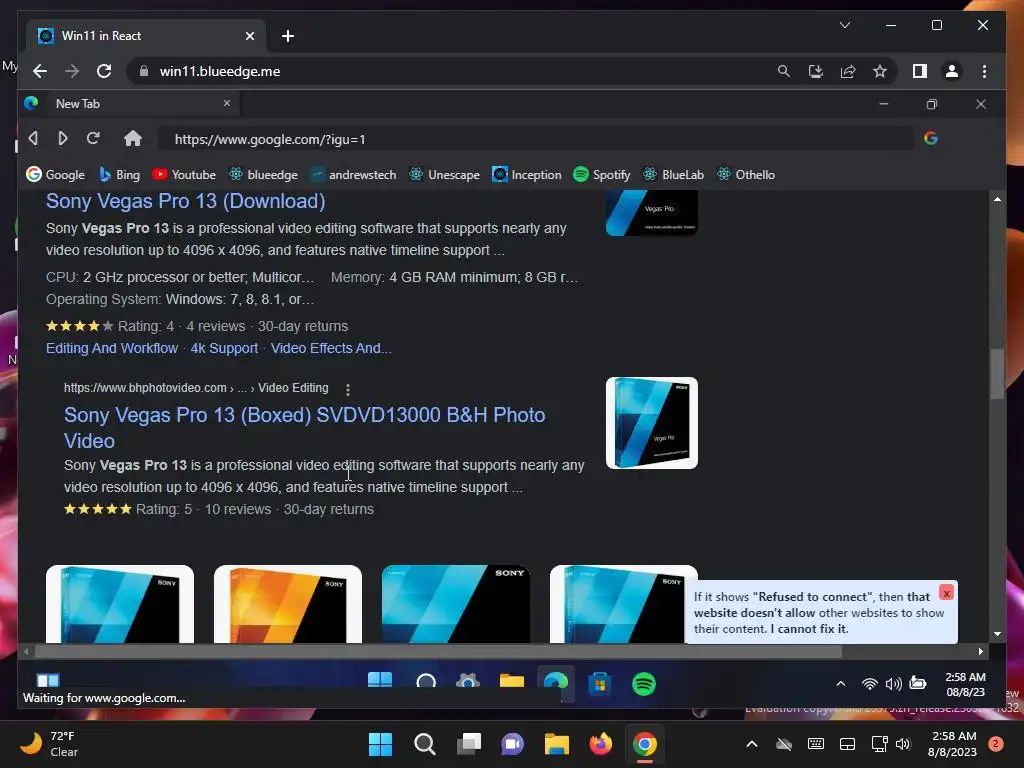
Task: Reload the Win11 in React page
Action: click(104, 71)
